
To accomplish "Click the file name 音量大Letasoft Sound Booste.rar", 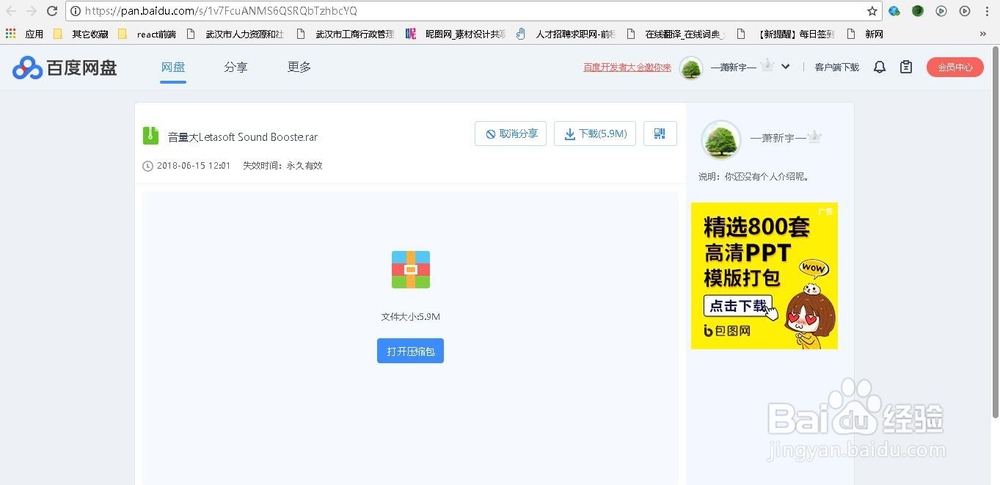I will coord(243,137).
